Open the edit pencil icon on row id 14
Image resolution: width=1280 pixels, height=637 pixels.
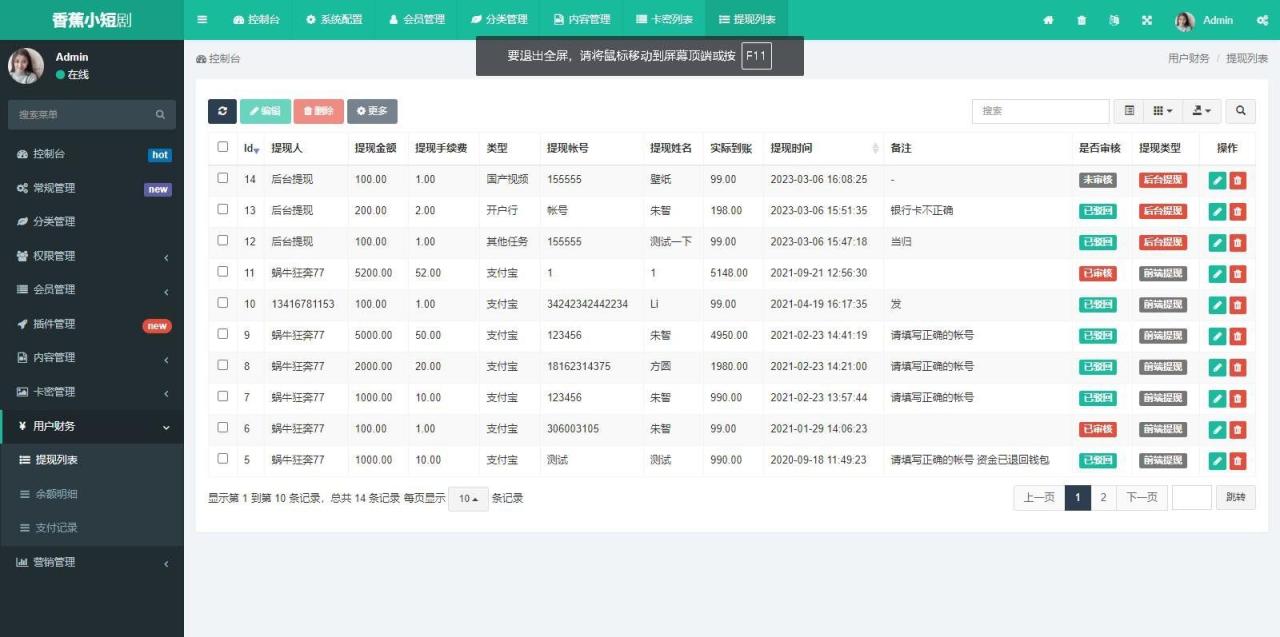[1216, 179]
